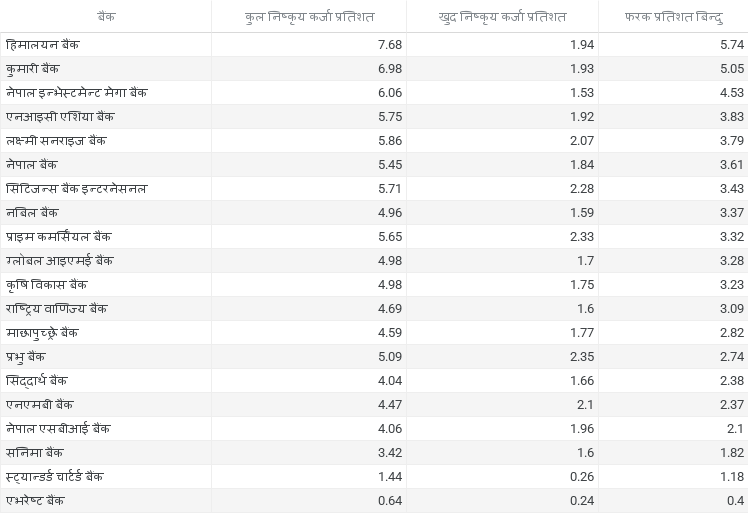Select the सिटिजन्स बैंक इन्टरनेसनल row
Viewport: 748px width, 514px height.
click(x=374, y=189)
